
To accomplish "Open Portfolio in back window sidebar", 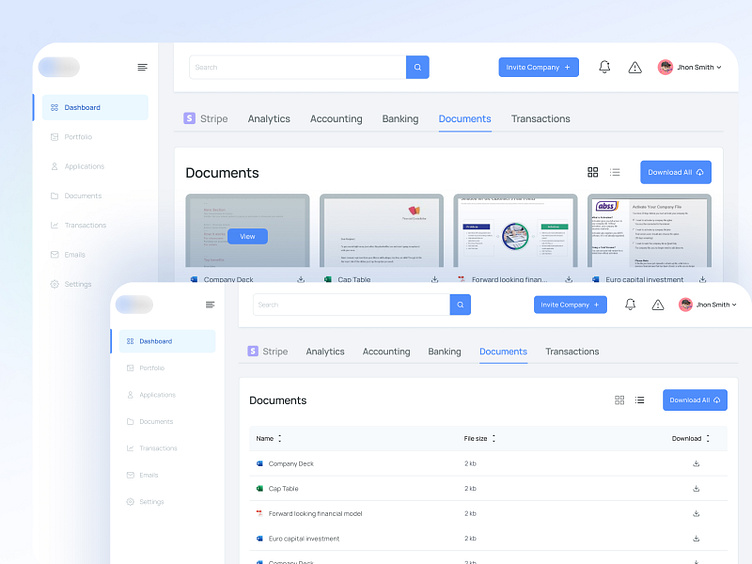I will click(x=71, y=137).
